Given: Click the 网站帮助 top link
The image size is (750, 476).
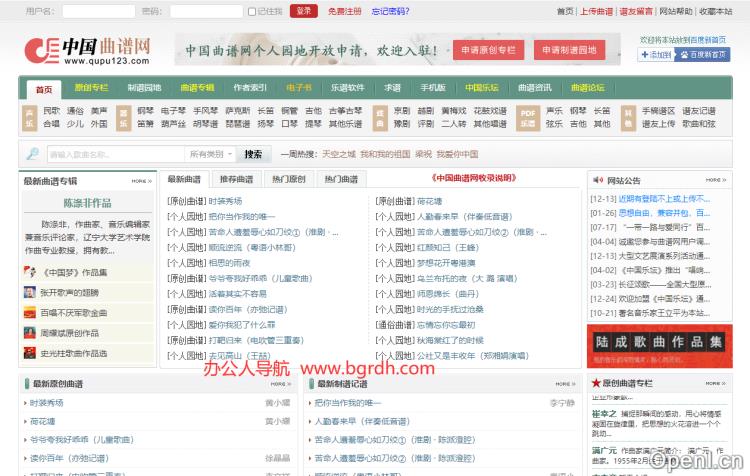Looking at the screenshot, I should point(675,11).
